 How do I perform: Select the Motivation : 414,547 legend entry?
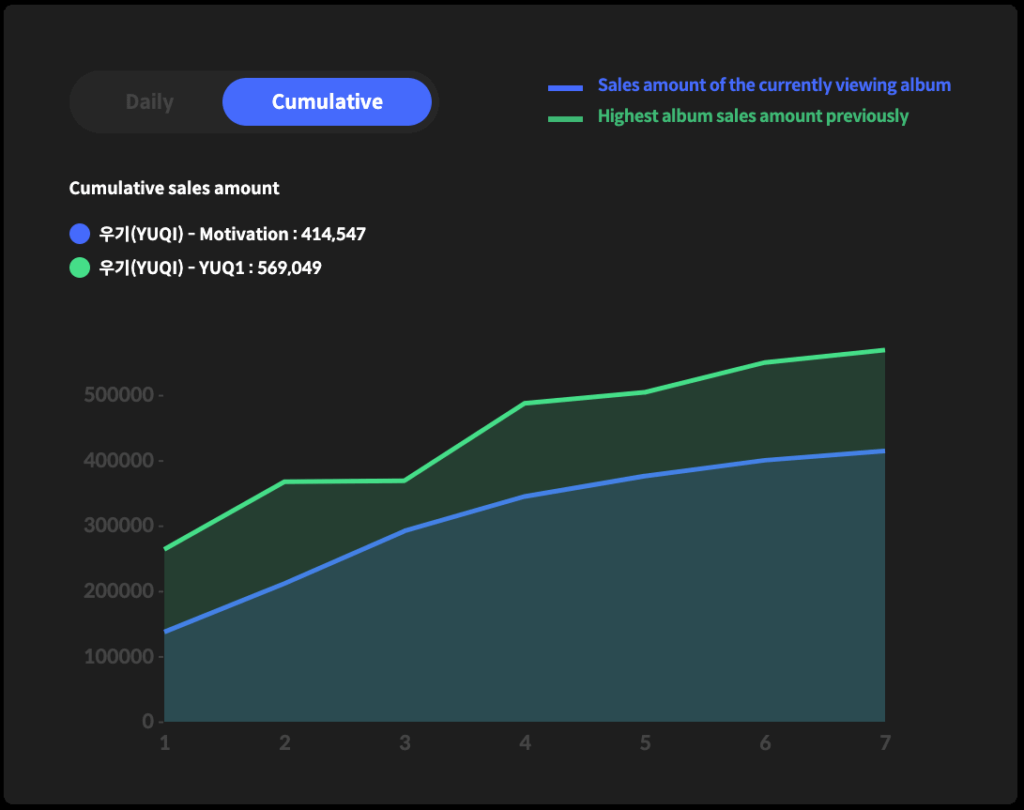[232, 234]
